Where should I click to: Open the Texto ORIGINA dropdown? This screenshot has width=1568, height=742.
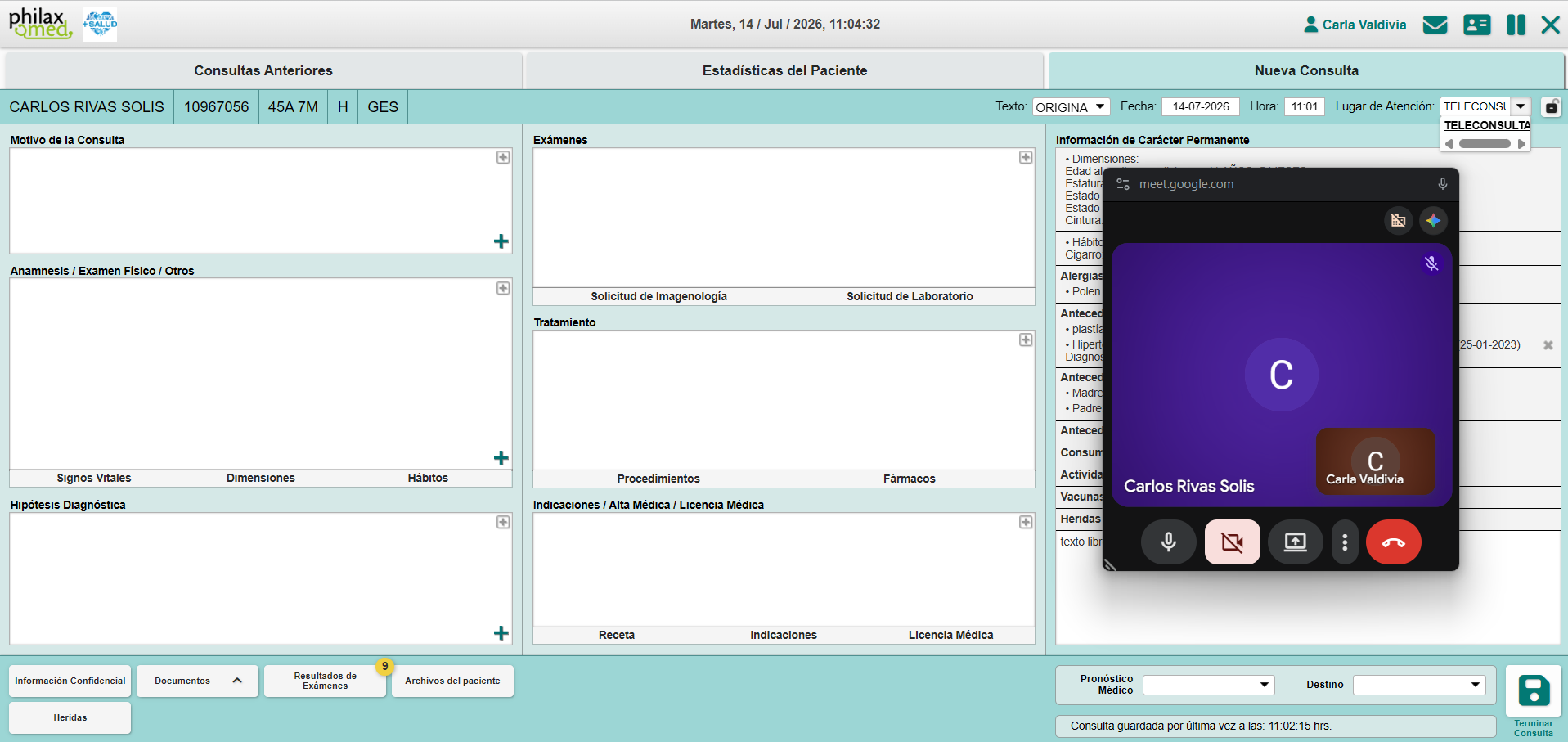coord(1071,107)
